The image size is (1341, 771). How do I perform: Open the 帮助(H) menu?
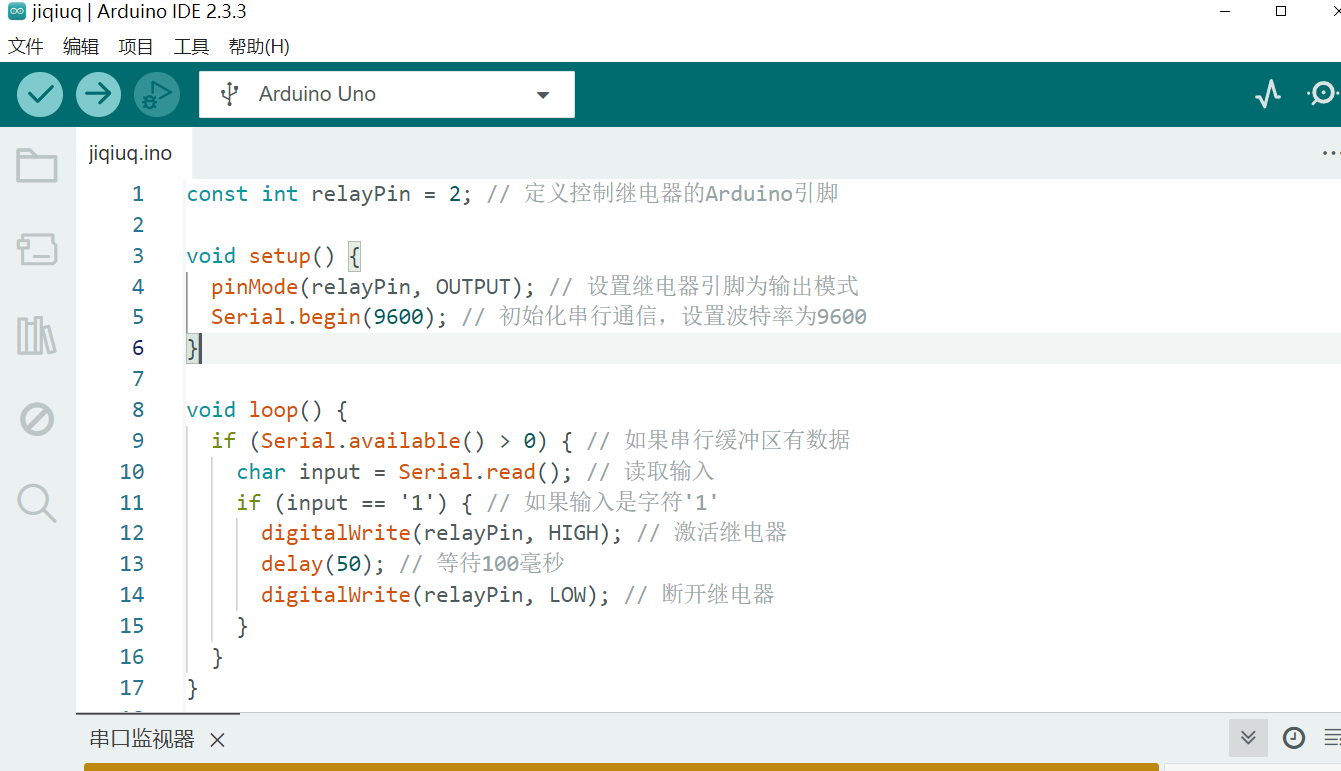pyautogui.click(x=259, y=47)
